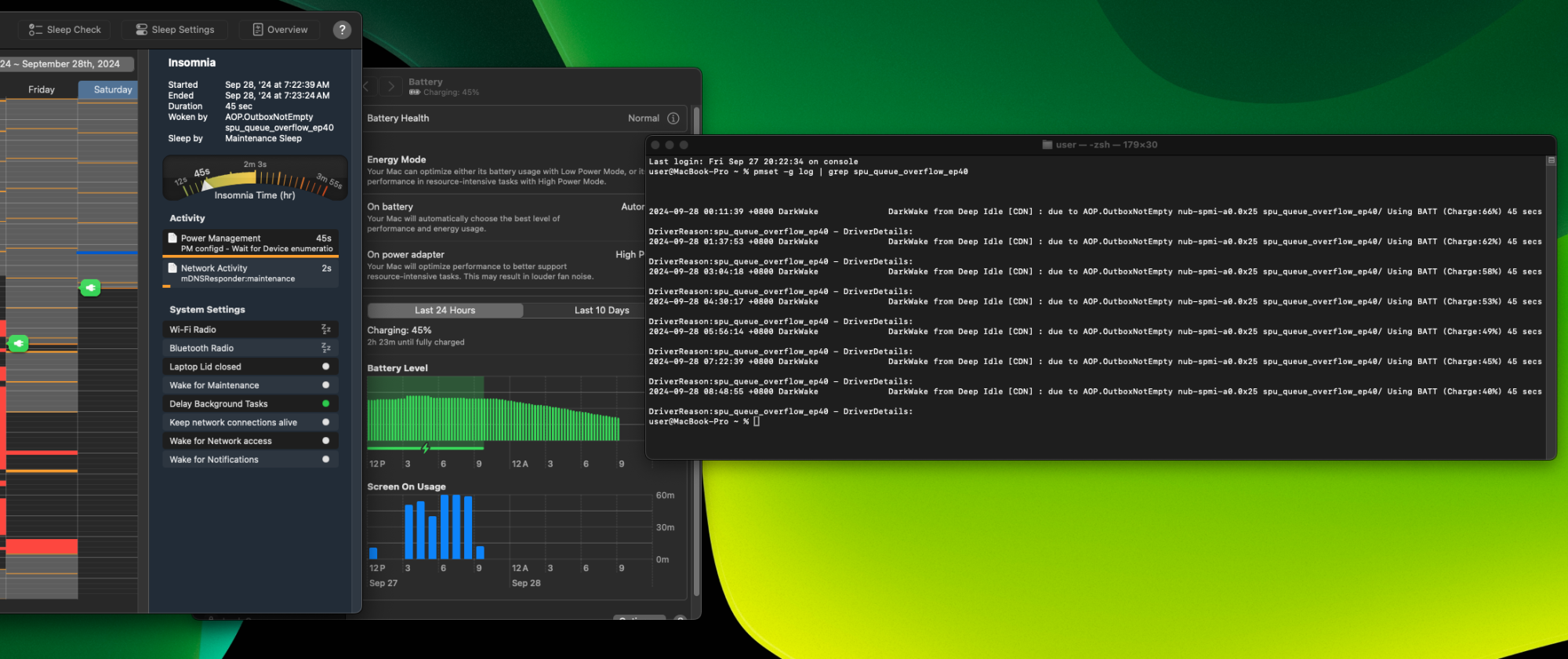
Task: Open the Overview view
Action: click(x=280, y=30)
